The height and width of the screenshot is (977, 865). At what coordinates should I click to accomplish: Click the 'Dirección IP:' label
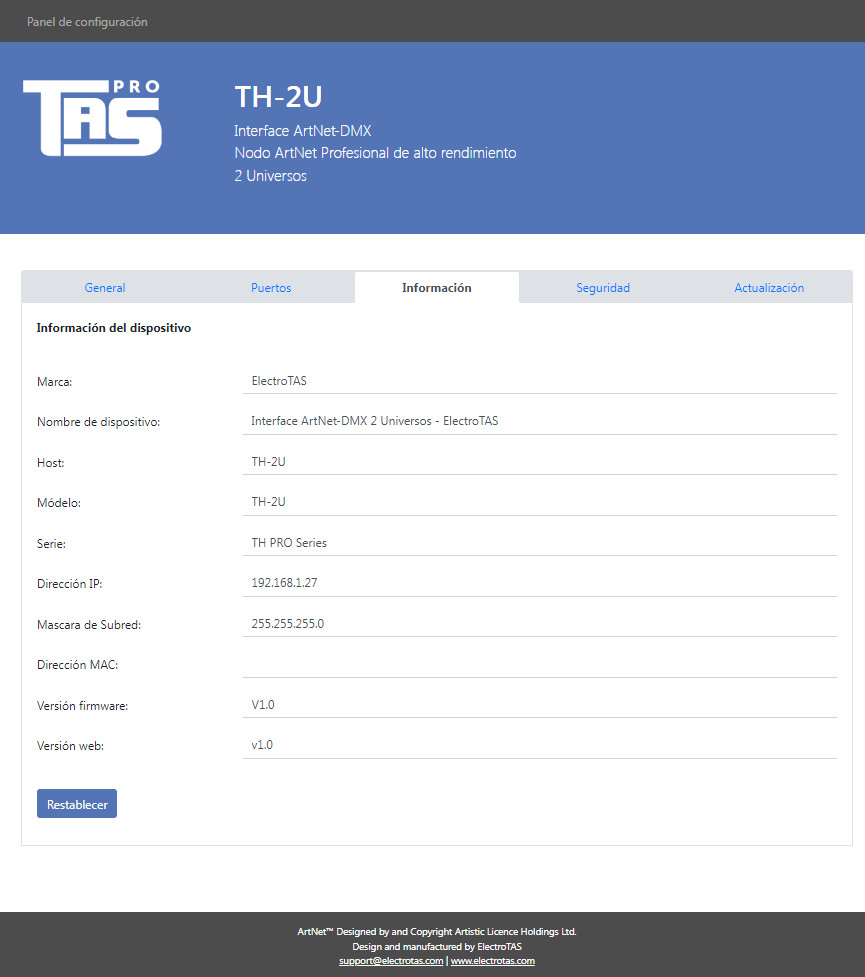pyautogui.click(x=70, y=584)
